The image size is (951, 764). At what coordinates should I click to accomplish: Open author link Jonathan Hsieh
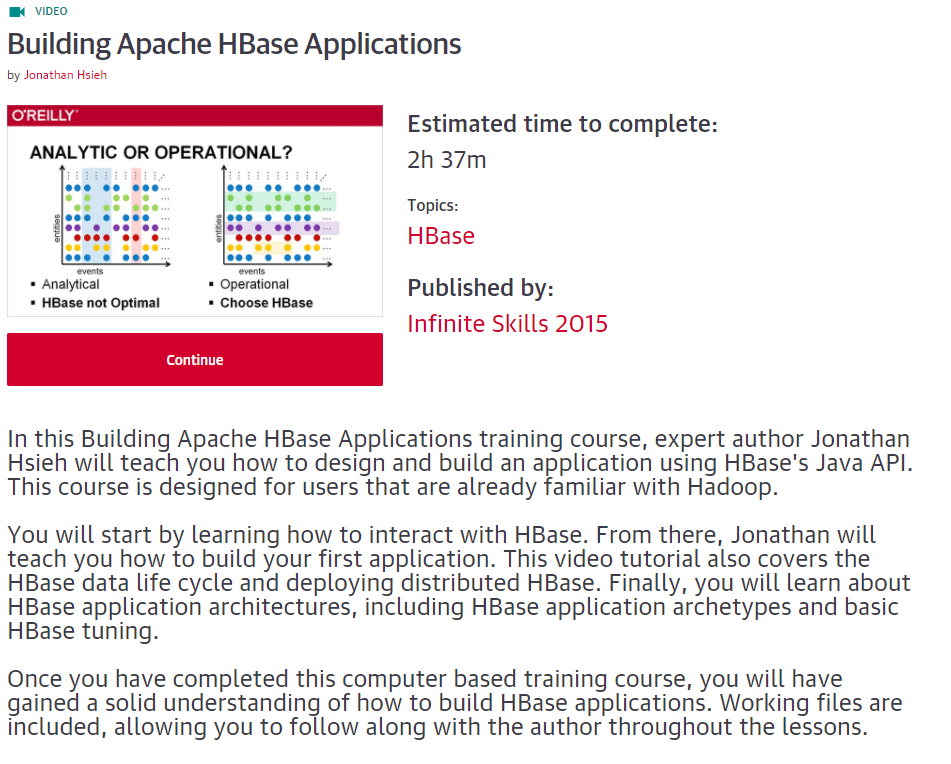66,75
